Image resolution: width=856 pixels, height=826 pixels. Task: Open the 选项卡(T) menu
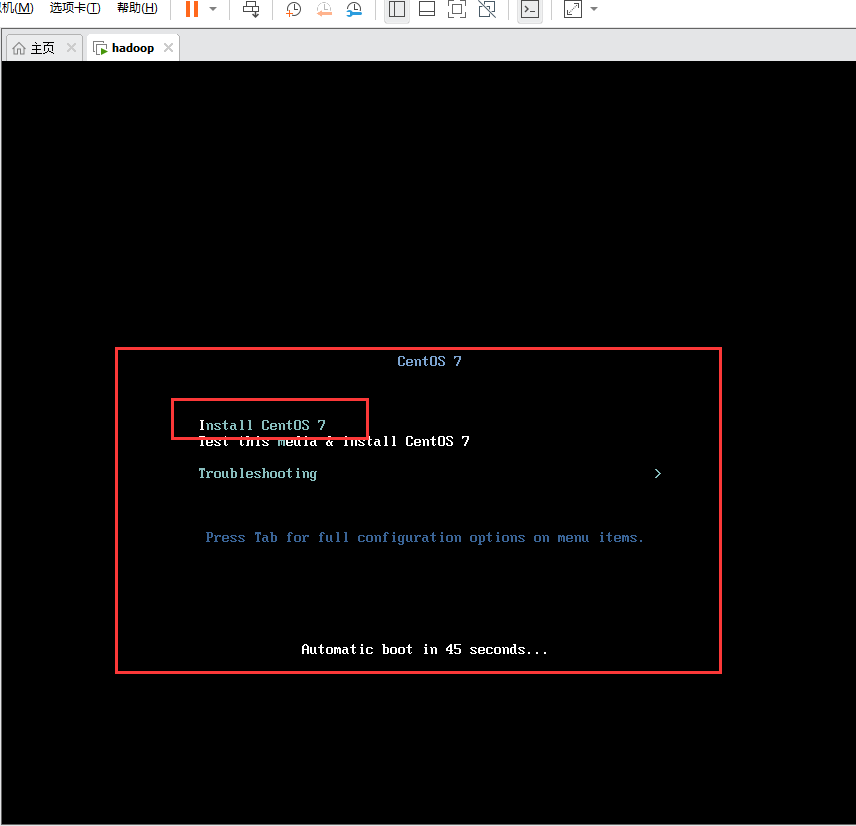(75, 8)
